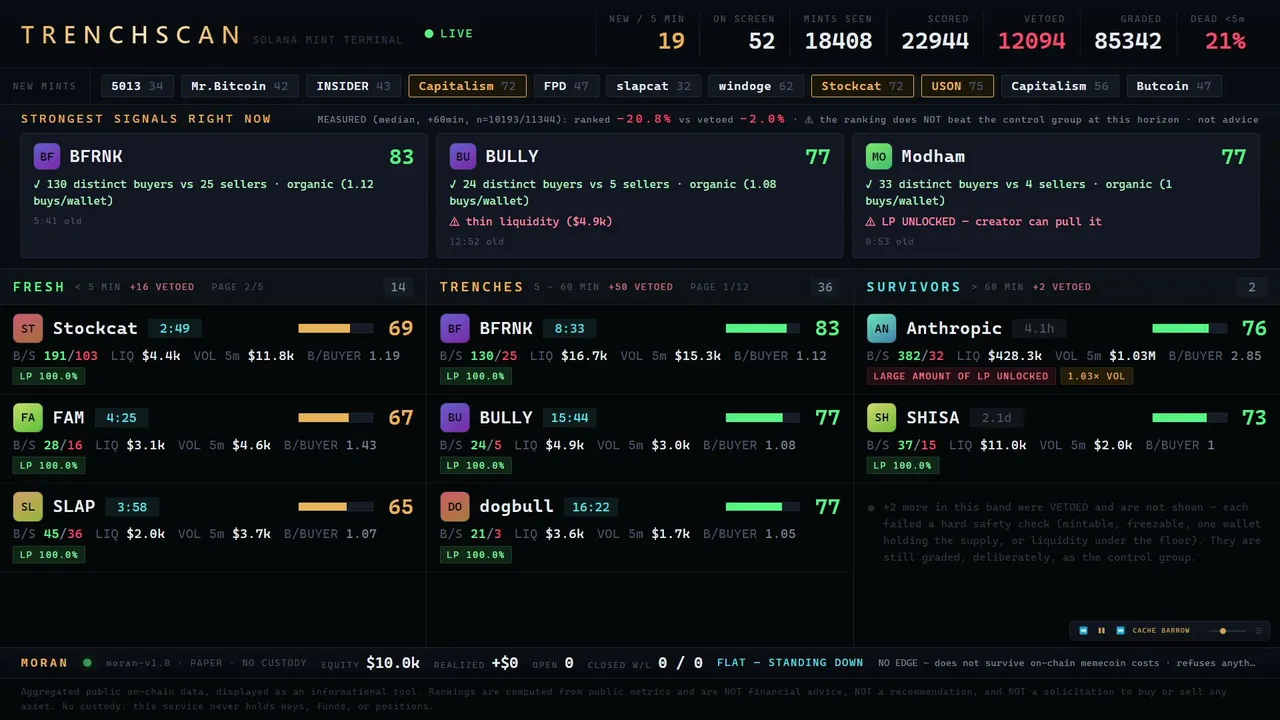Screen dimensions: 1280x720
Task: Click the SH avatar of SHISA row
Action: click(x=881, y=417)
